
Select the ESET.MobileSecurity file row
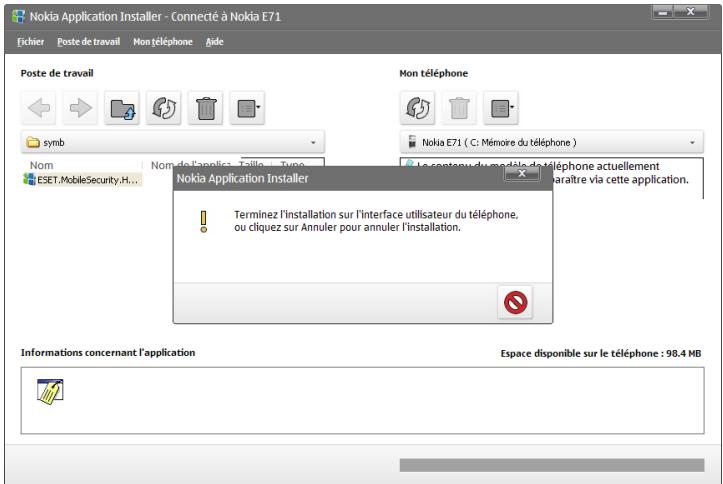pos(83,180)
